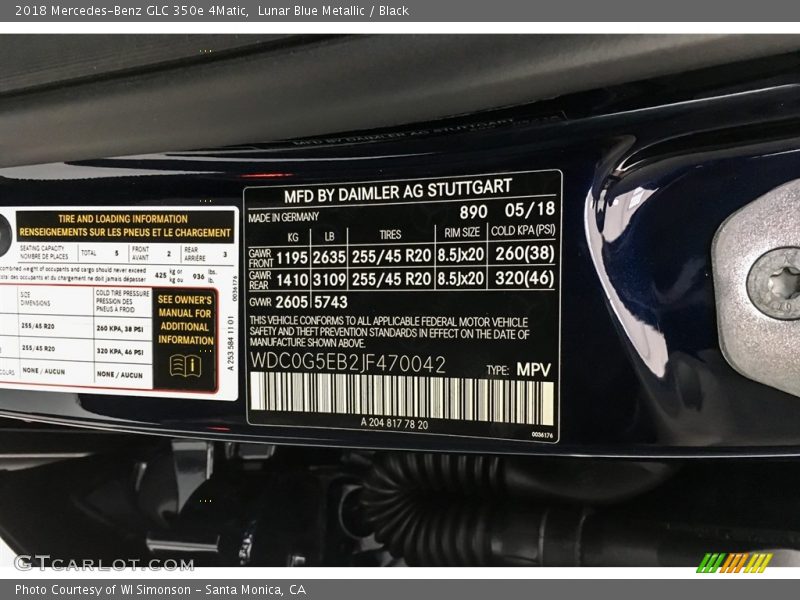This screenshot has width=800, height=600.
Task: Click the seating capacity total value 5
Action: coord(116,253)
